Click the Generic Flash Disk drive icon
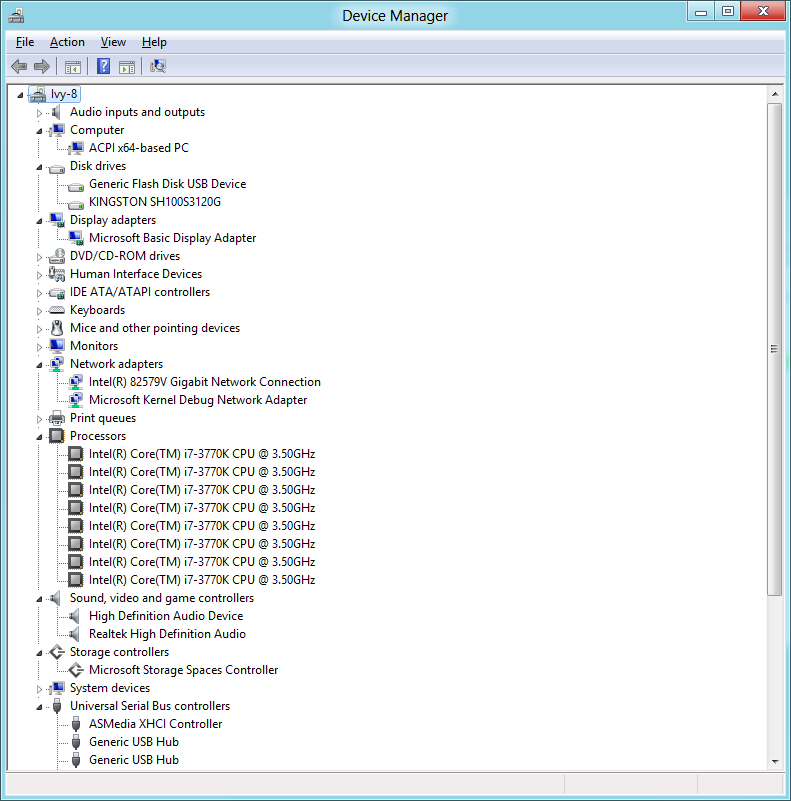This screenshot has height=801, width=791. [x=76, y=185]
